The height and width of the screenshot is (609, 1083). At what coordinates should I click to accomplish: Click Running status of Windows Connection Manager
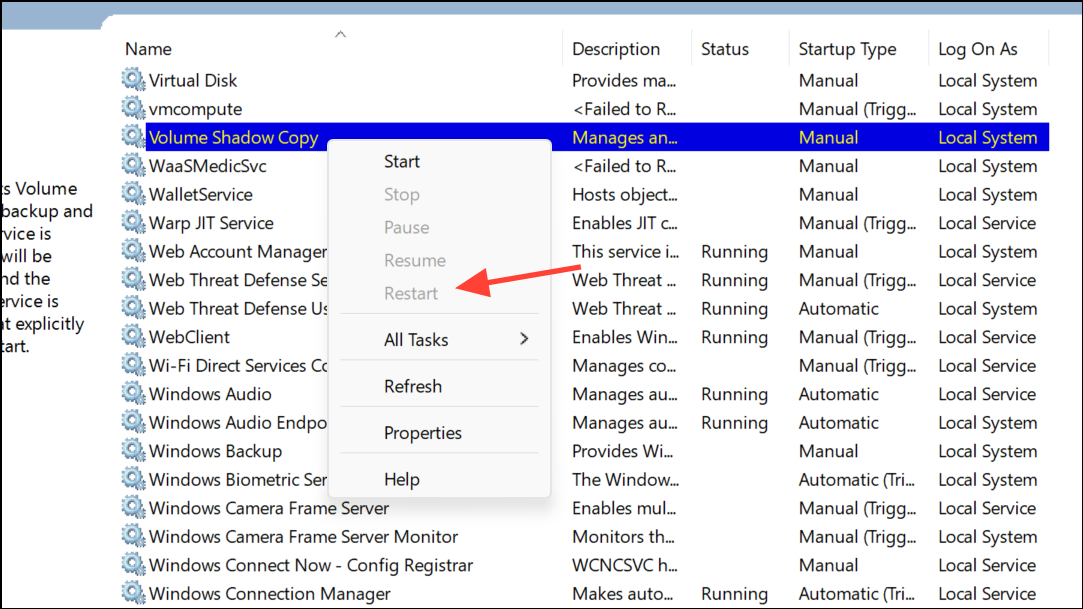(734, 594)
